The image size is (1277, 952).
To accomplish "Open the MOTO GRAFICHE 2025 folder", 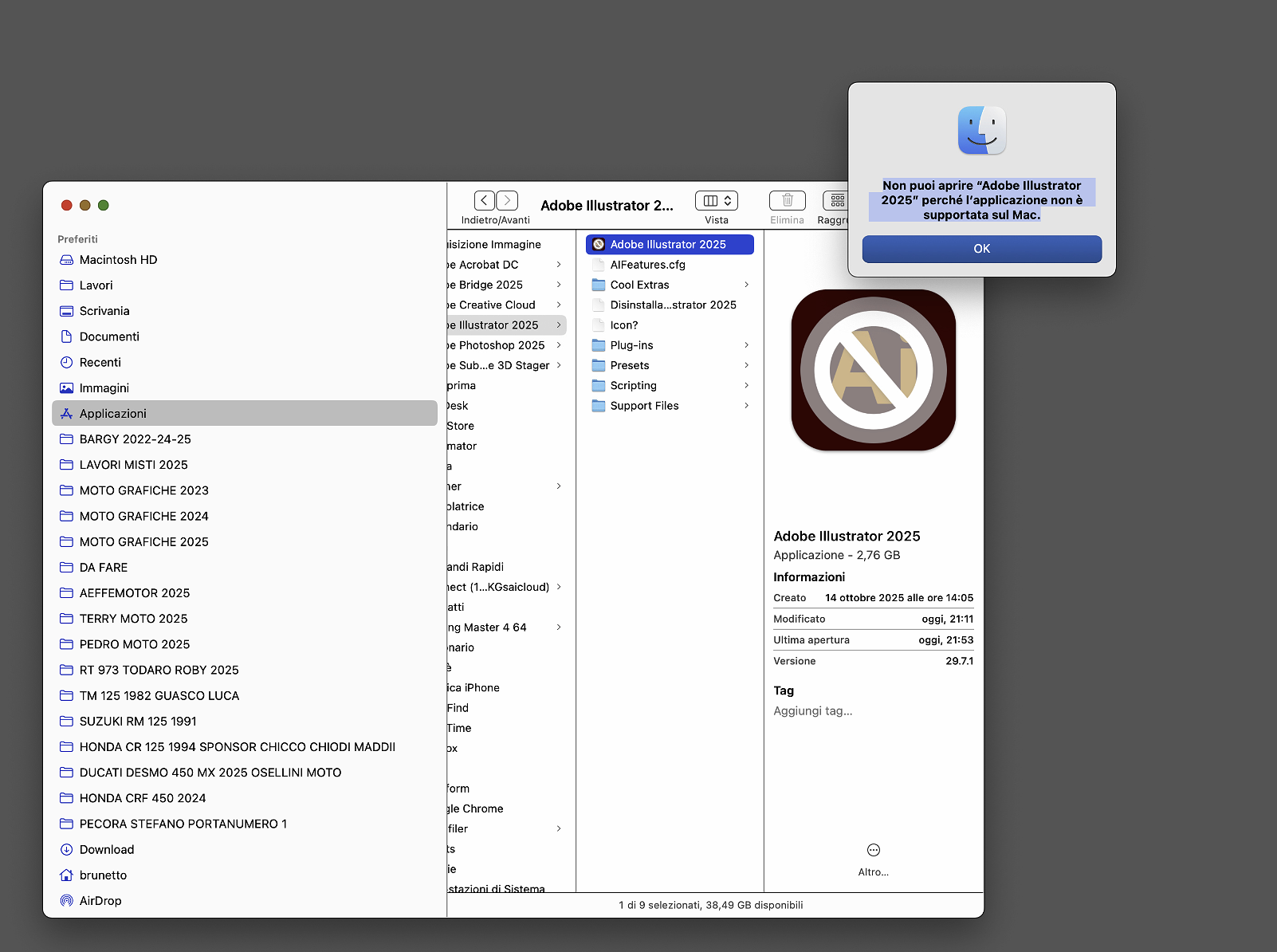I will coord(143,542).
